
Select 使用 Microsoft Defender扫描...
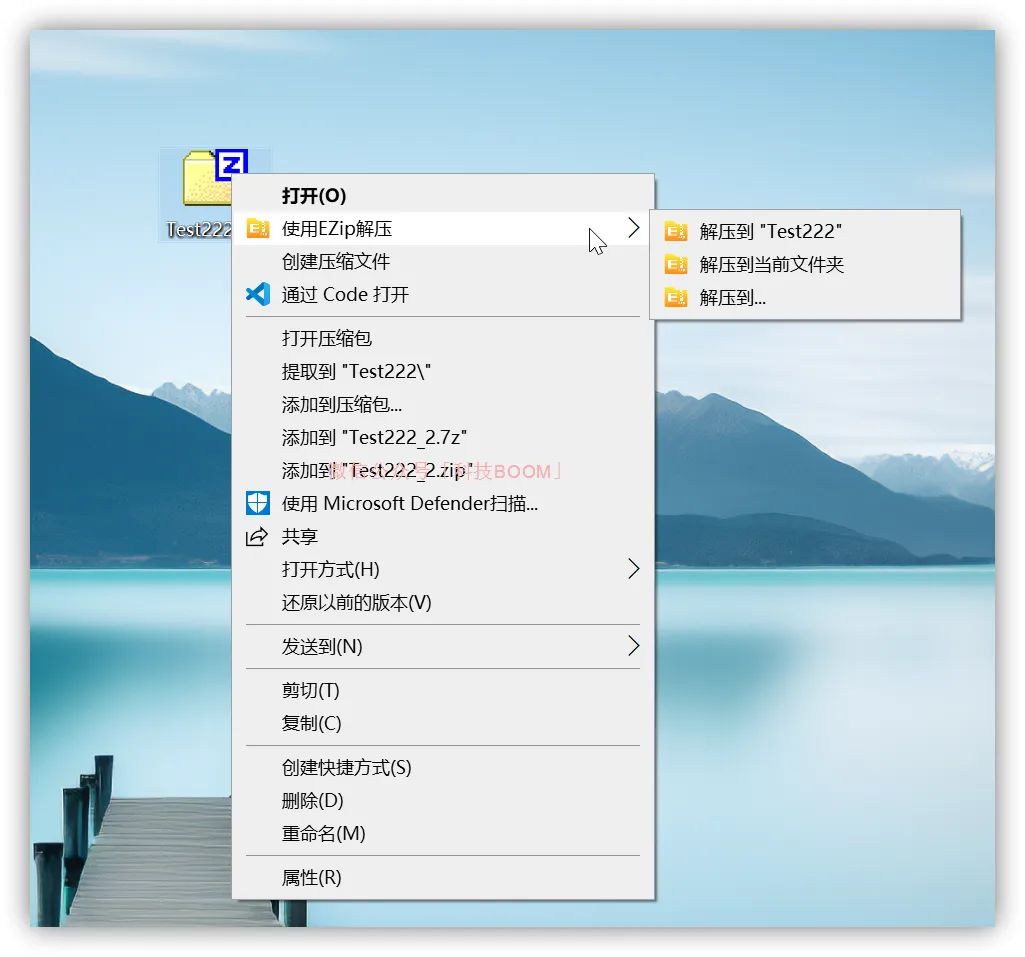click(x=443, y=503)
